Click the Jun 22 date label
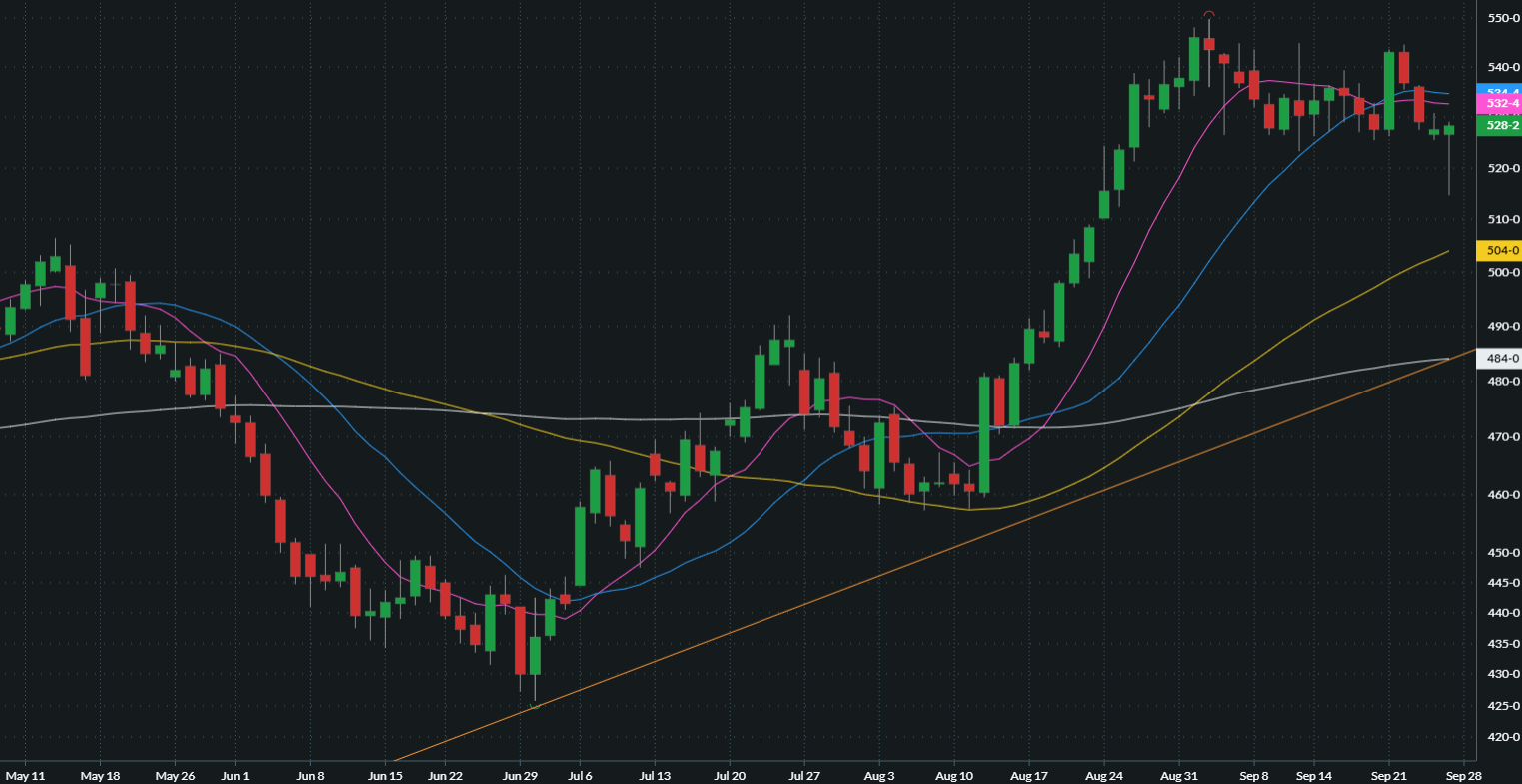The height and width of the screenshot is (784, 1522). 445,775
